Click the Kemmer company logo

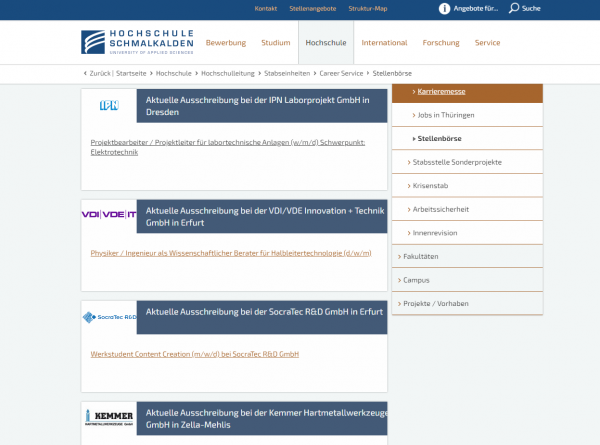(109, 417)
